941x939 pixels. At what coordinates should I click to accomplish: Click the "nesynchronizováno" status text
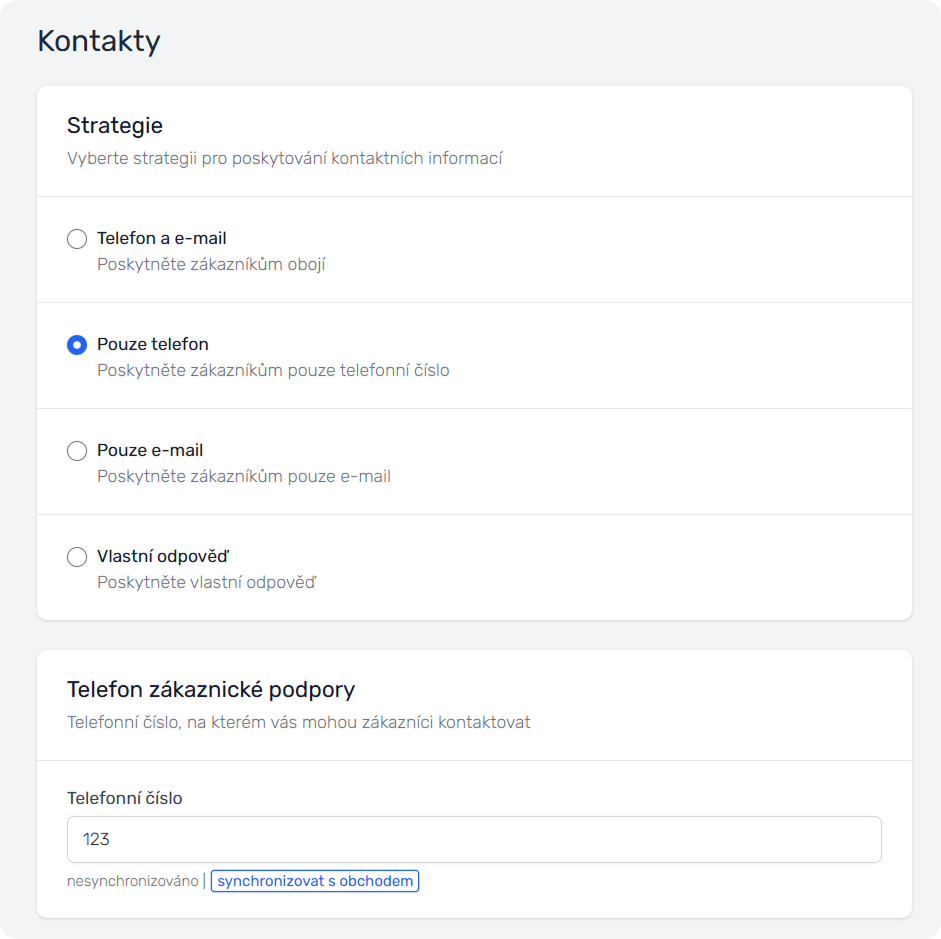pyautogui.click(x=133, y=882)
